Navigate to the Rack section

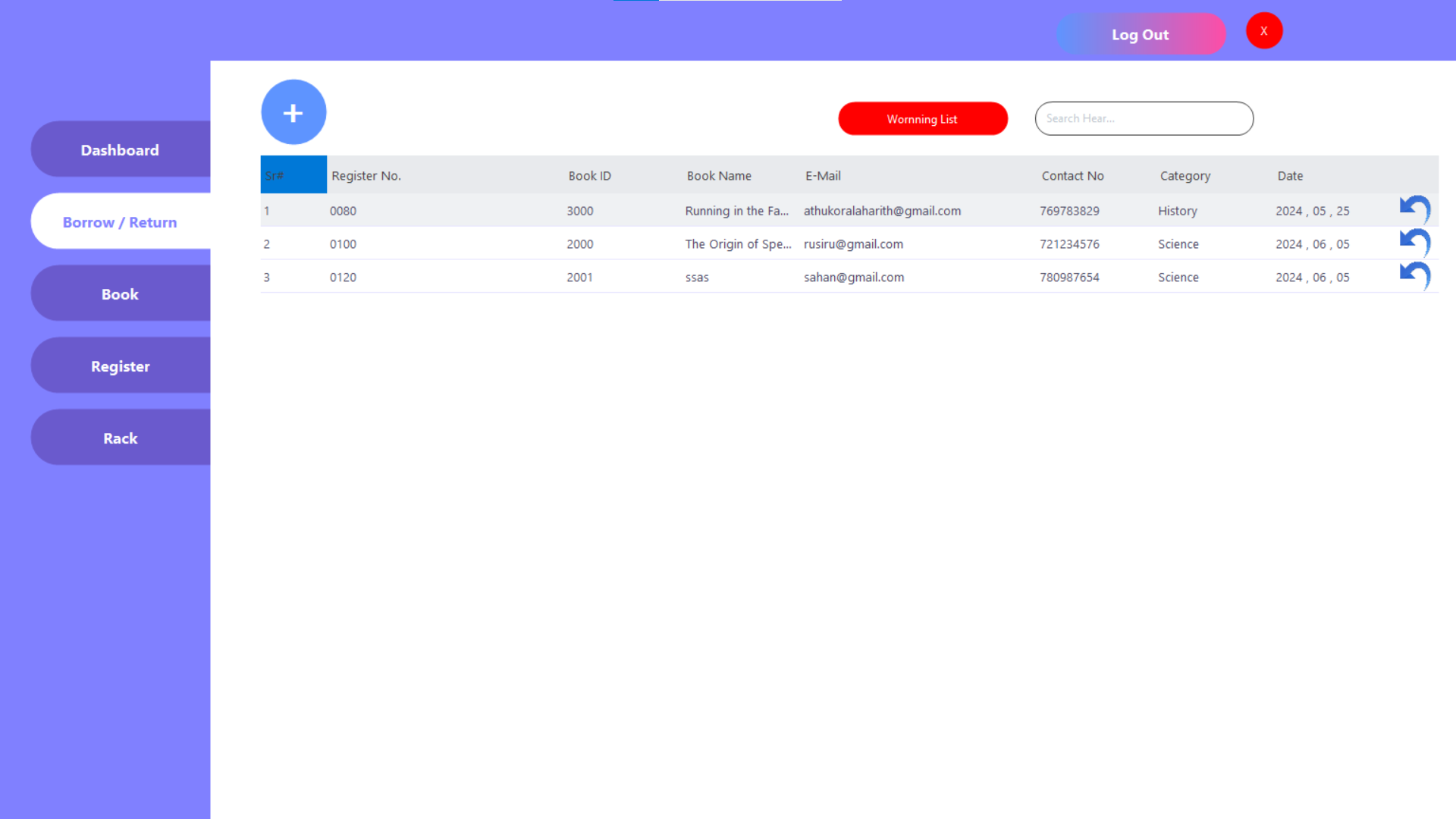coord(120,438)
